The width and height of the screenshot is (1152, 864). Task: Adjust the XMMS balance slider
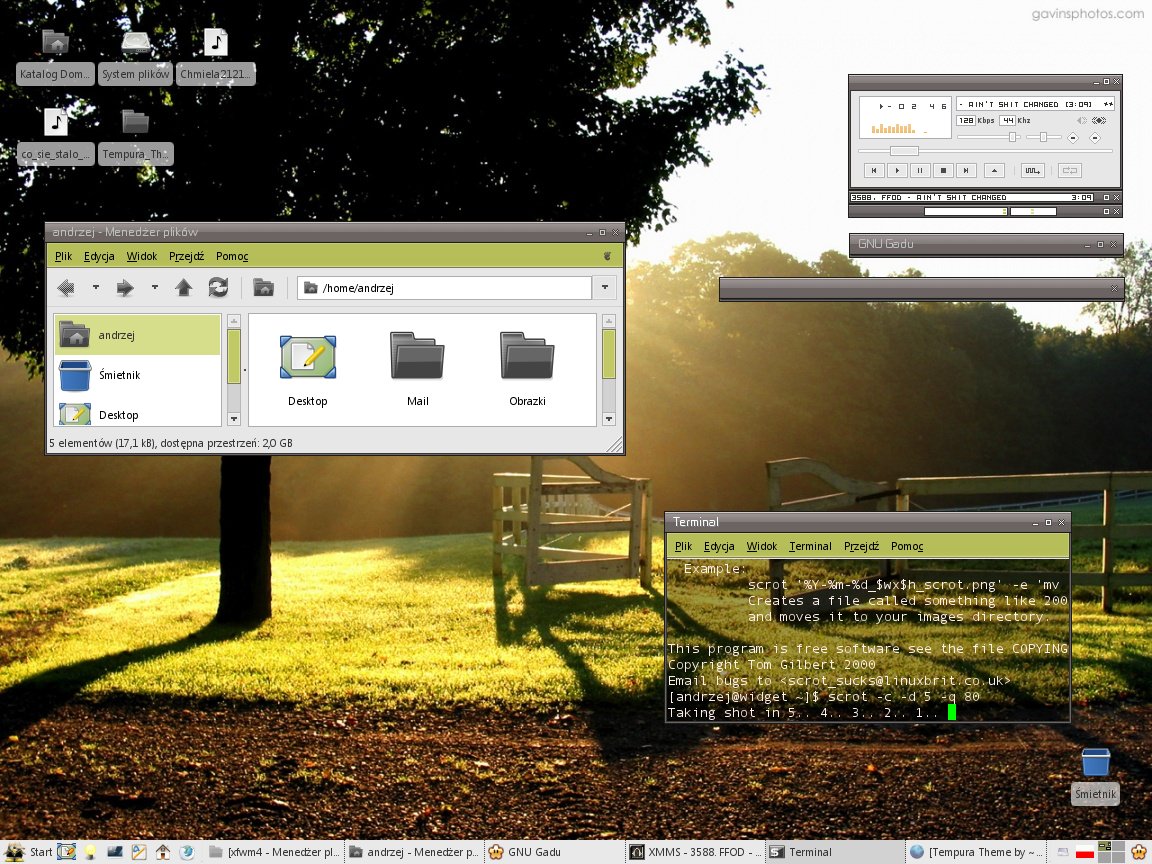(x=1043, y=137)
